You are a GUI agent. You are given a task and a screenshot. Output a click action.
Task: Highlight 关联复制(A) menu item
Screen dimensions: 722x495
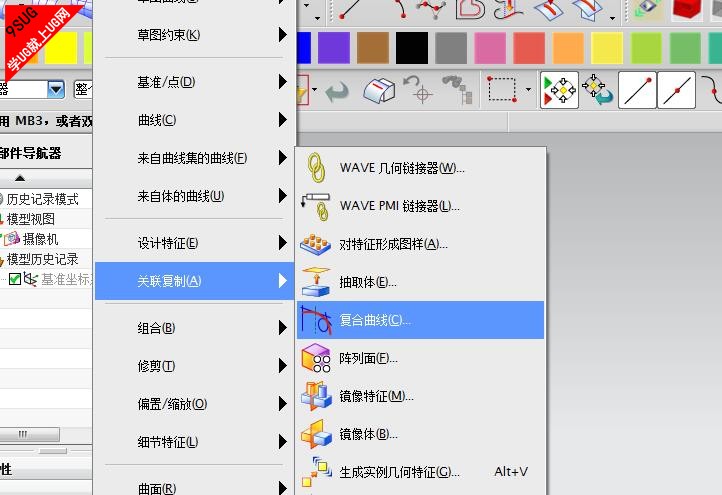pyautogui.click(x=194, y=281)
